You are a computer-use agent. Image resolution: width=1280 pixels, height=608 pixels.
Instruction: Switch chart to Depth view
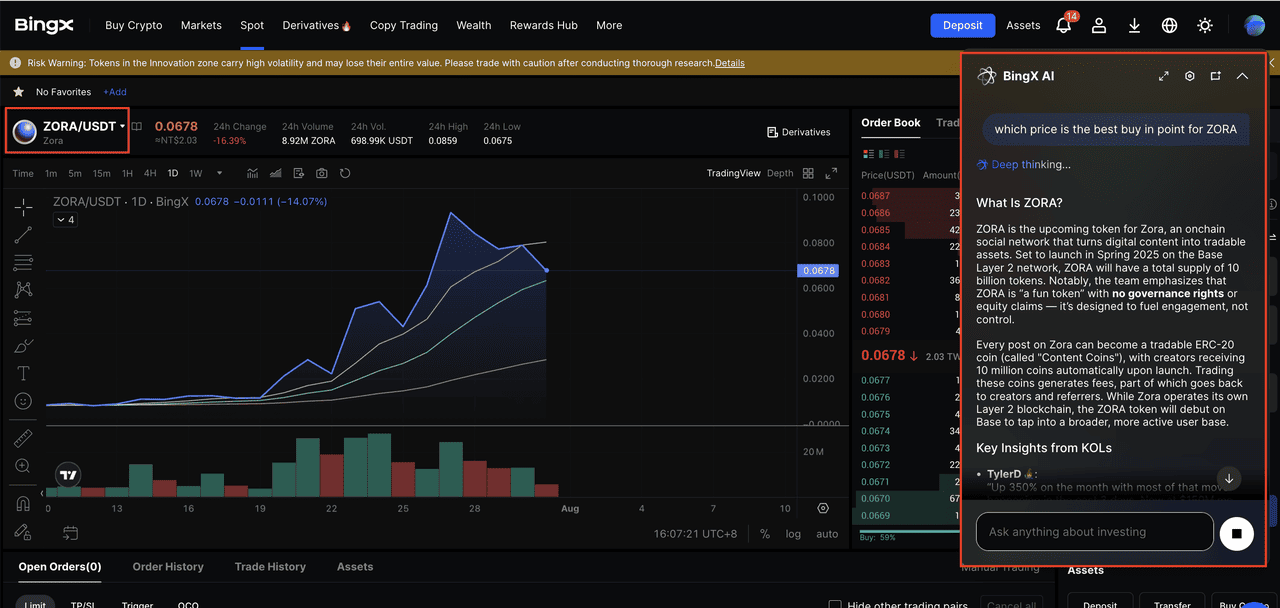[x=780, y=173]
